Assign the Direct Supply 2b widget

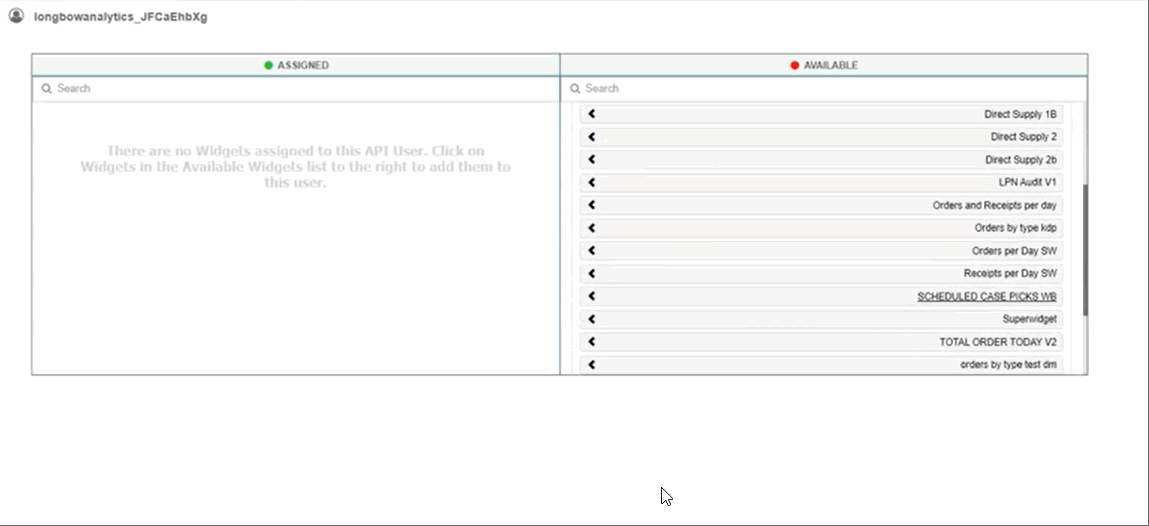coord(821,160)
